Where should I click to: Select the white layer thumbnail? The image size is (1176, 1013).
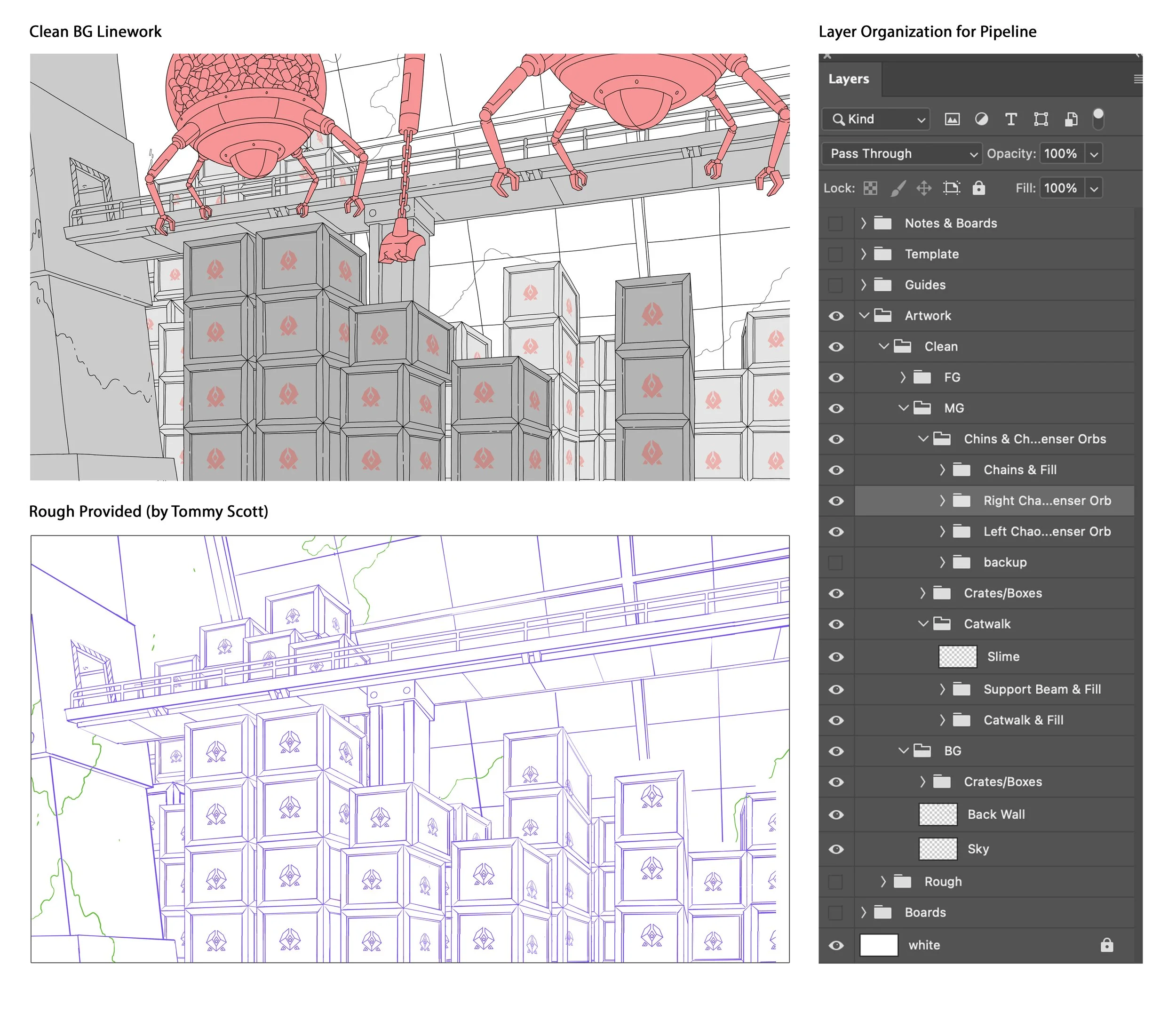tap(879, 945)
